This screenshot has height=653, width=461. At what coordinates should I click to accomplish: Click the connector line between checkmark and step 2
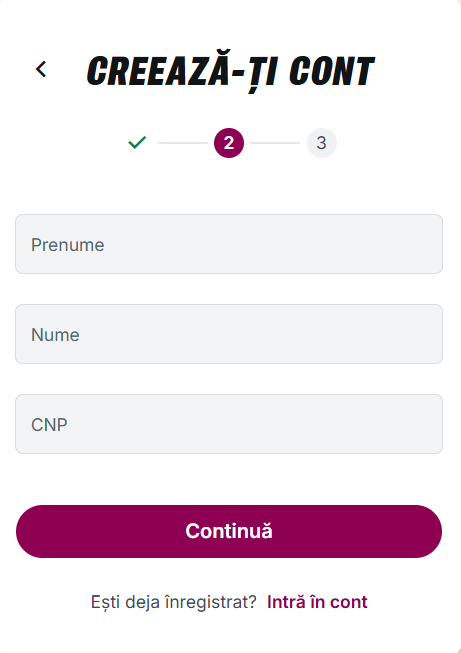click(x=183, y=143)
